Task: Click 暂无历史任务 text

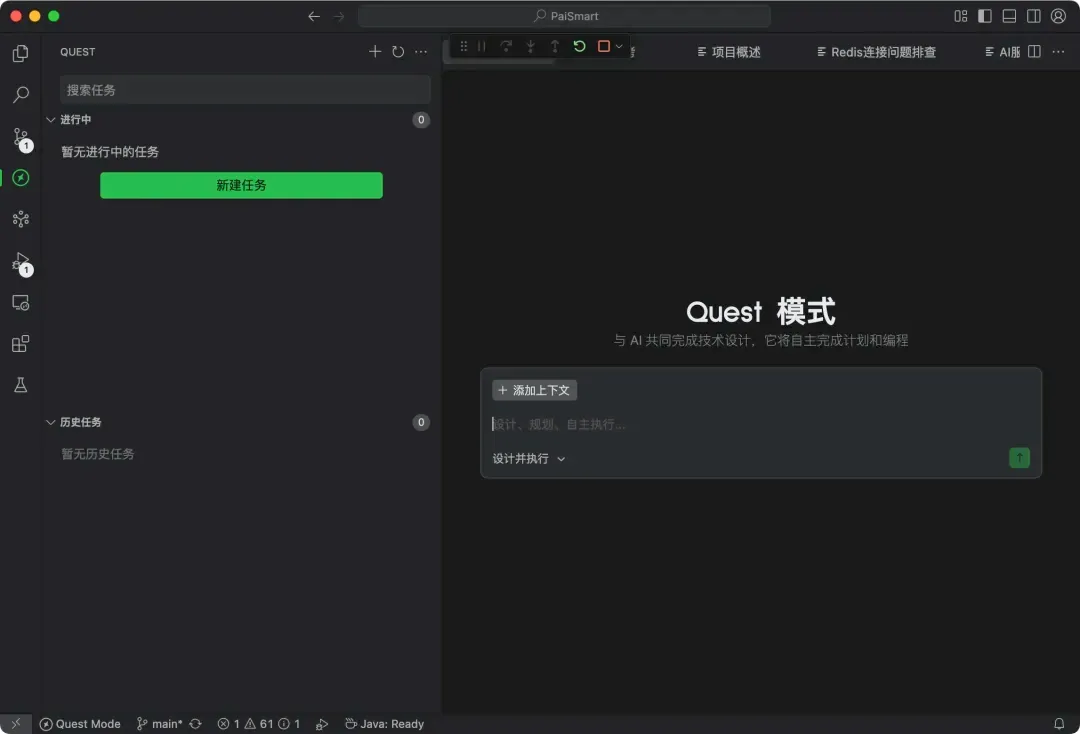Action: pyautogui.click(x=98, y=454)
